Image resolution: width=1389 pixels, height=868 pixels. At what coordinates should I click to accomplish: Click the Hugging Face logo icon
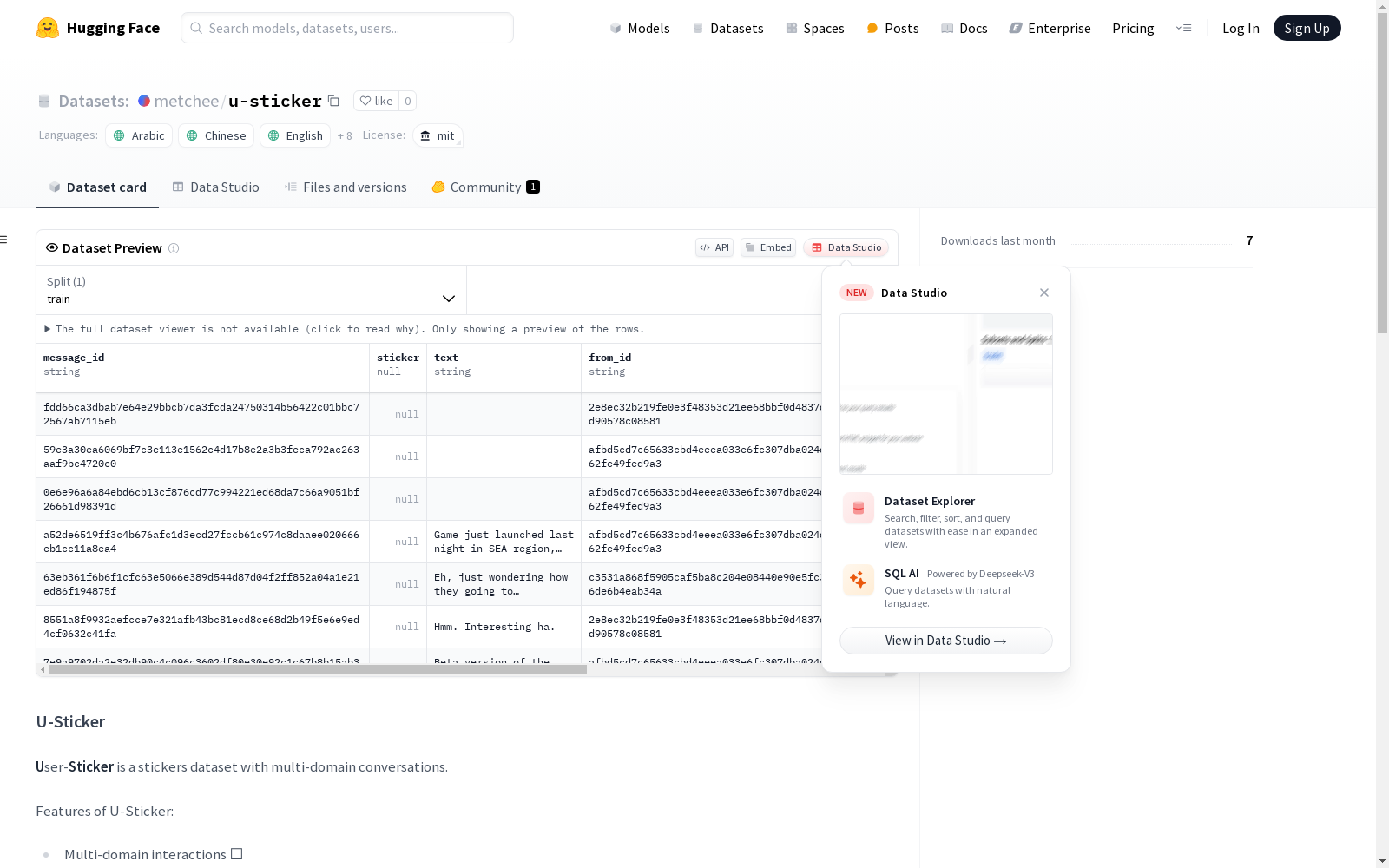tap(48, 28)
